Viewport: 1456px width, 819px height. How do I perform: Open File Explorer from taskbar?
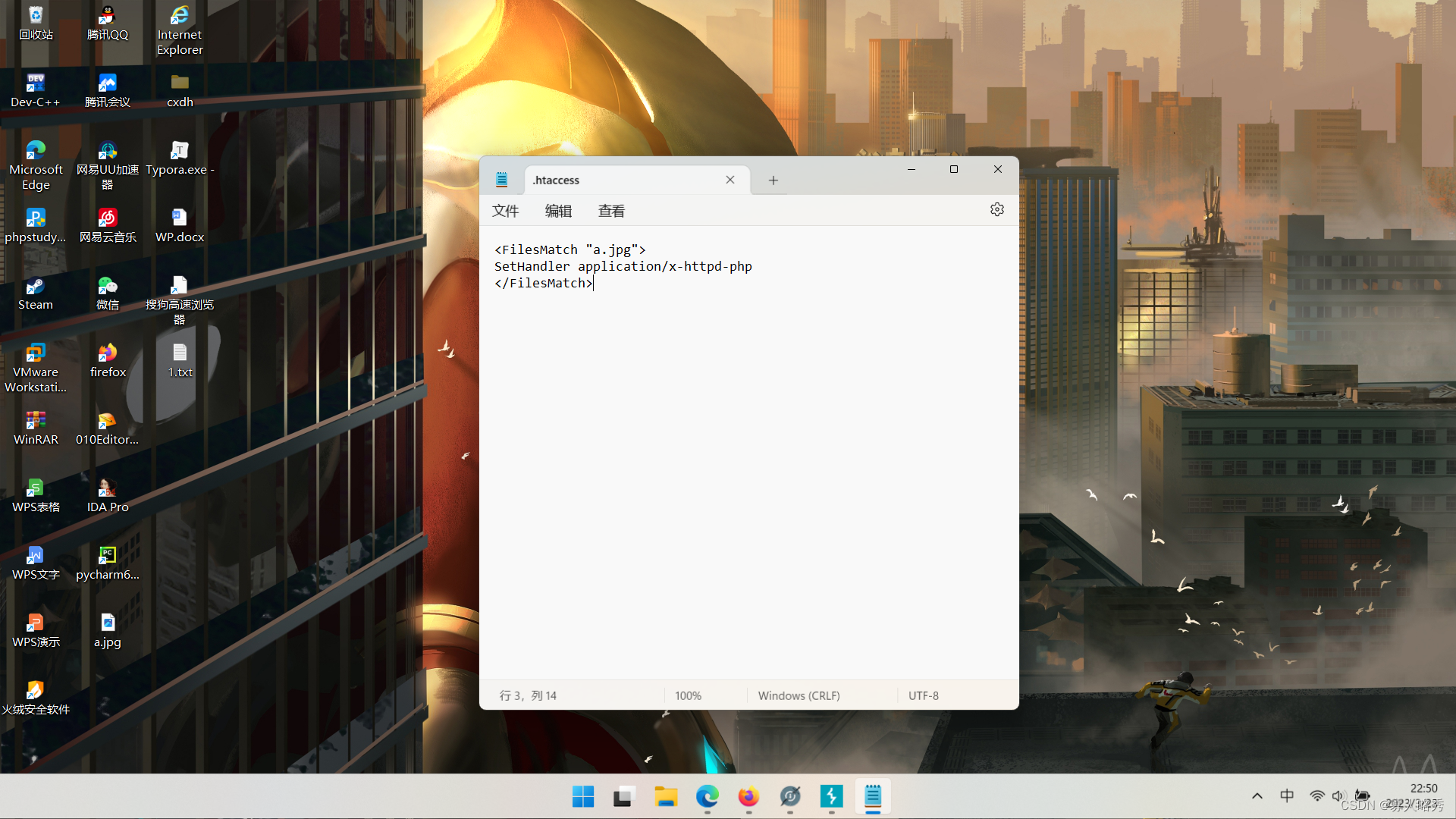[666, 796]
